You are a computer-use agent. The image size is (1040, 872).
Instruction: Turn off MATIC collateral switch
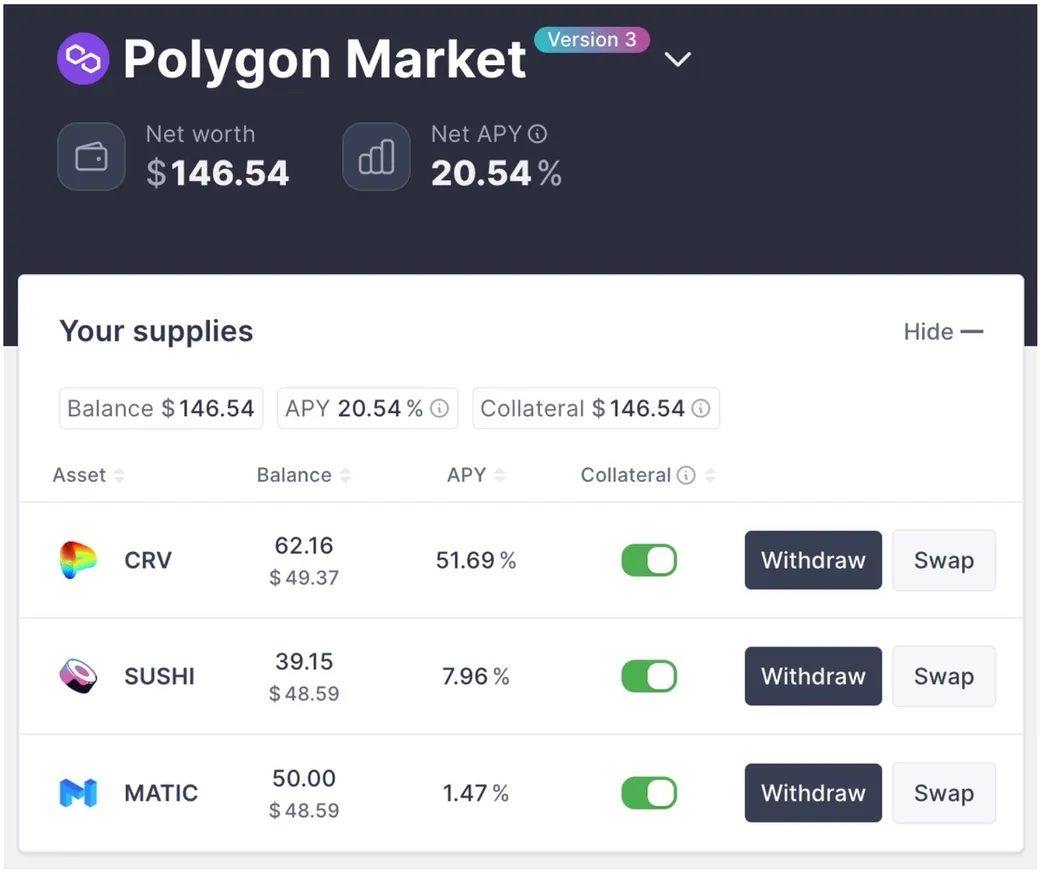[649, 793]
